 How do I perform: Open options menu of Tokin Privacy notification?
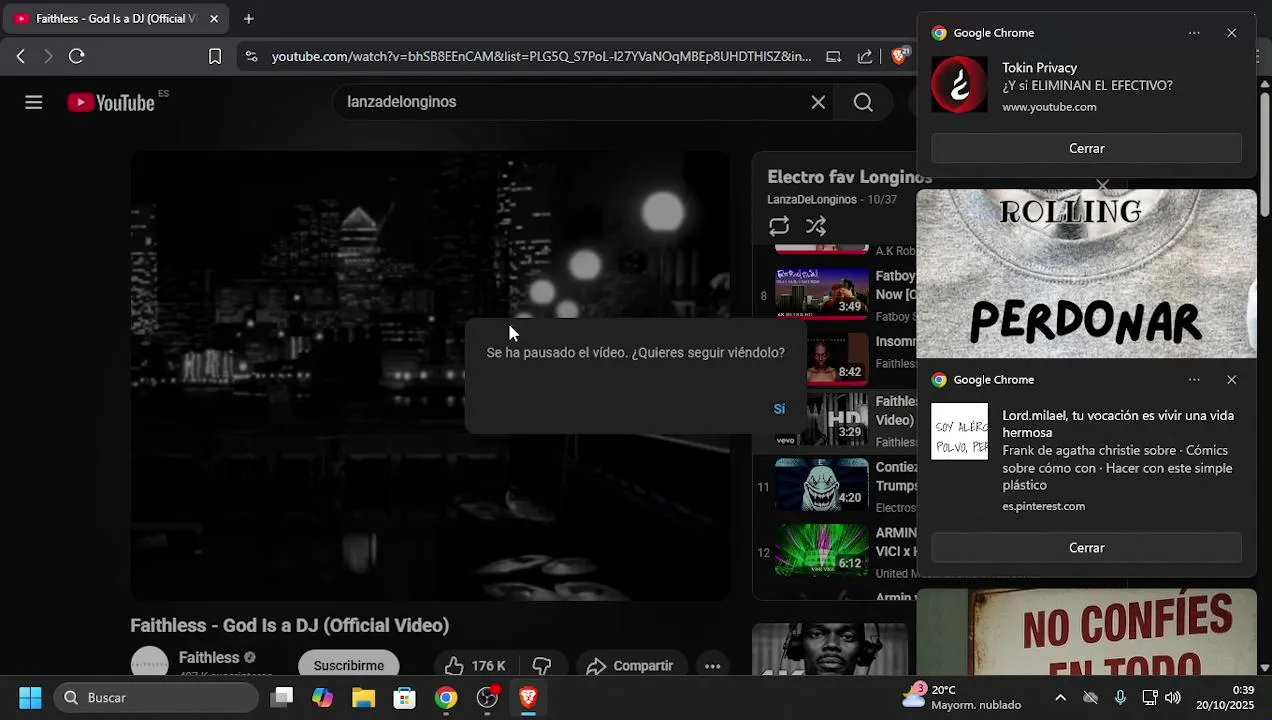pyautogui.click(x=1194, y=33)
